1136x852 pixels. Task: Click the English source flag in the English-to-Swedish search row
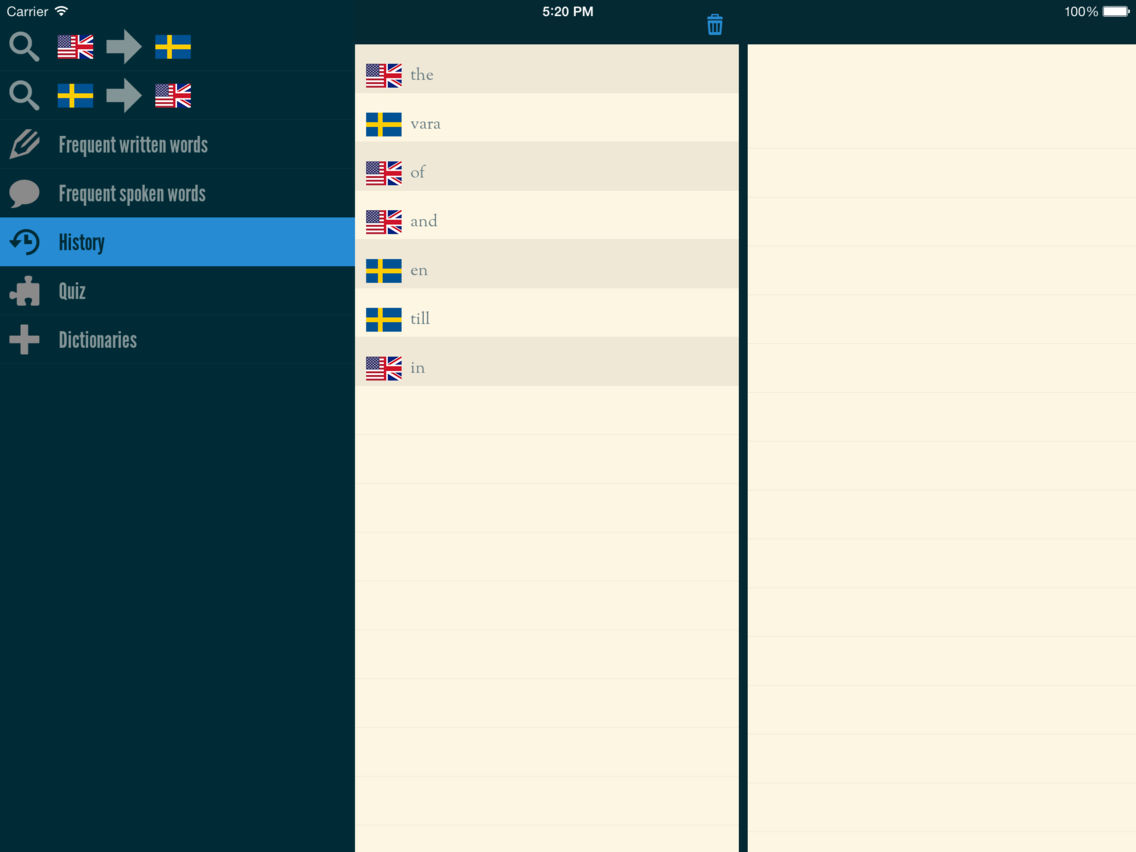(x=75, y=47)
